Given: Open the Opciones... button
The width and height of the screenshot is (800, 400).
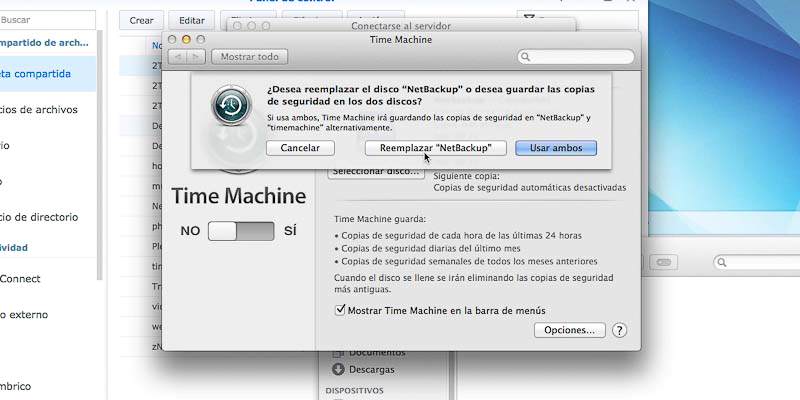Looking at the screenshot, I should (569, 330).
